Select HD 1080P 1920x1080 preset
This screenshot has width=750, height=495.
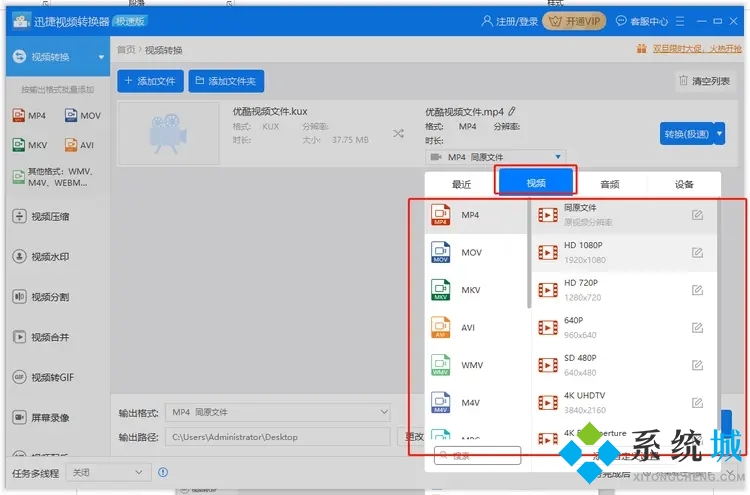624,253
